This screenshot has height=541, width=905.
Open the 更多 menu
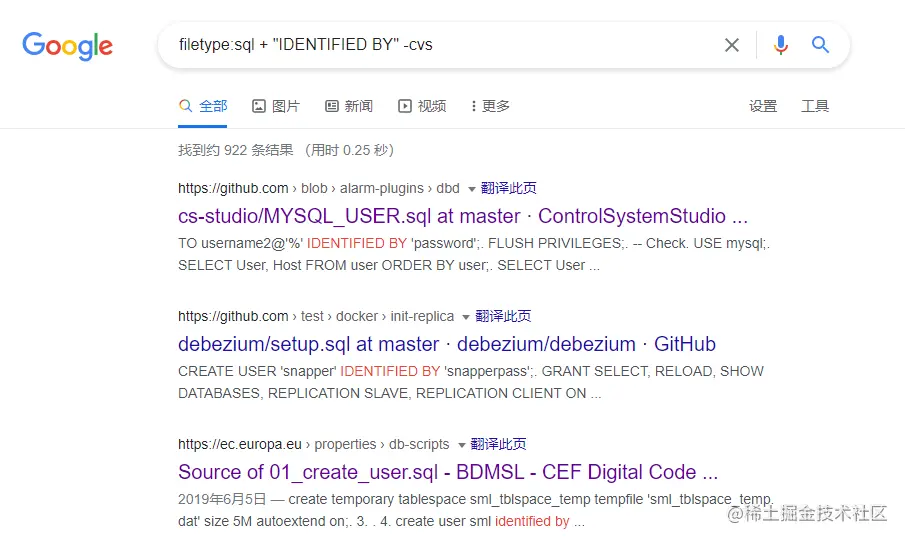click(x=490, y=106)
